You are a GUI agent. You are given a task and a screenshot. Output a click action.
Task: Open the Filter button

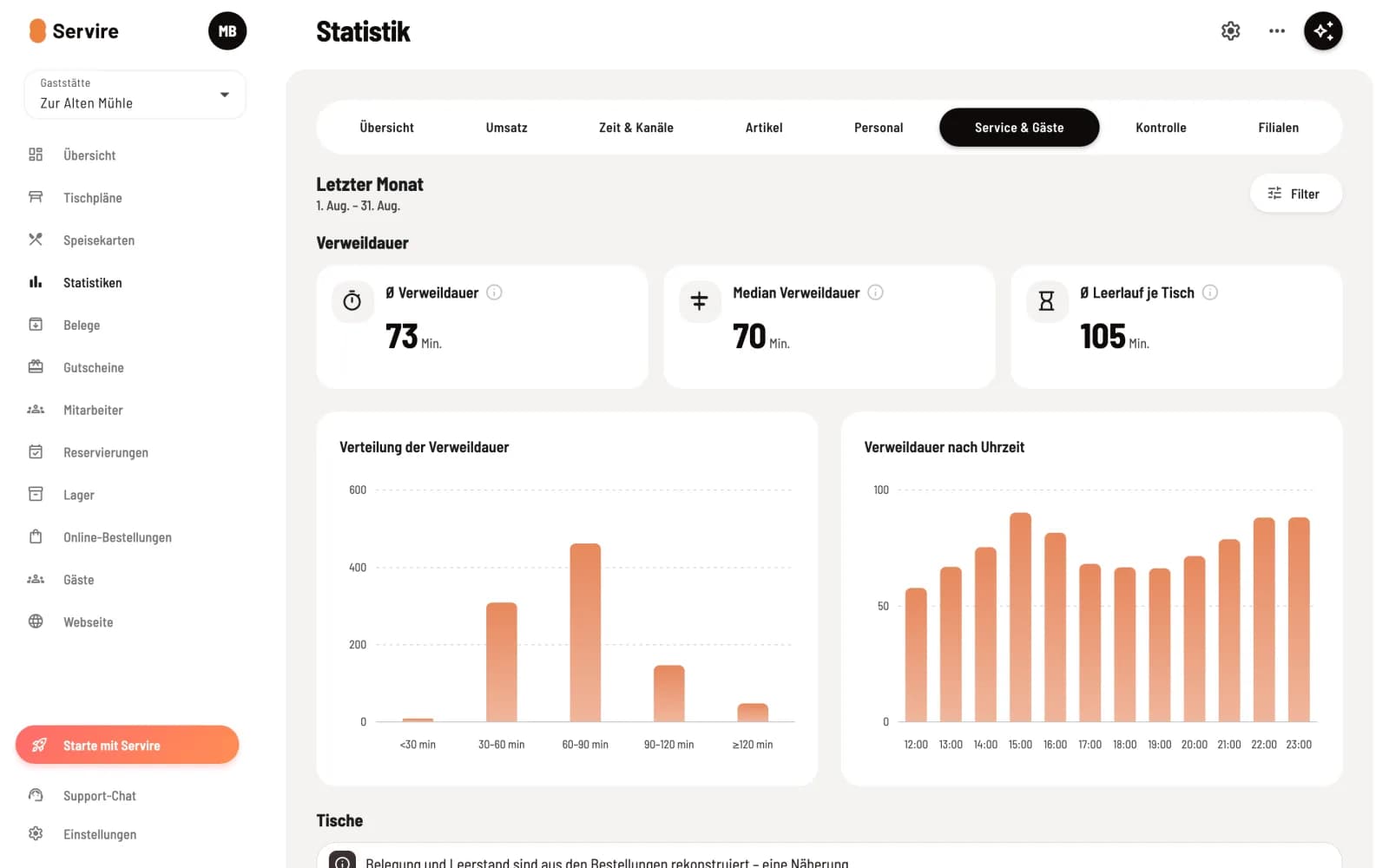pyautogui.click(x=1295, y=194)
